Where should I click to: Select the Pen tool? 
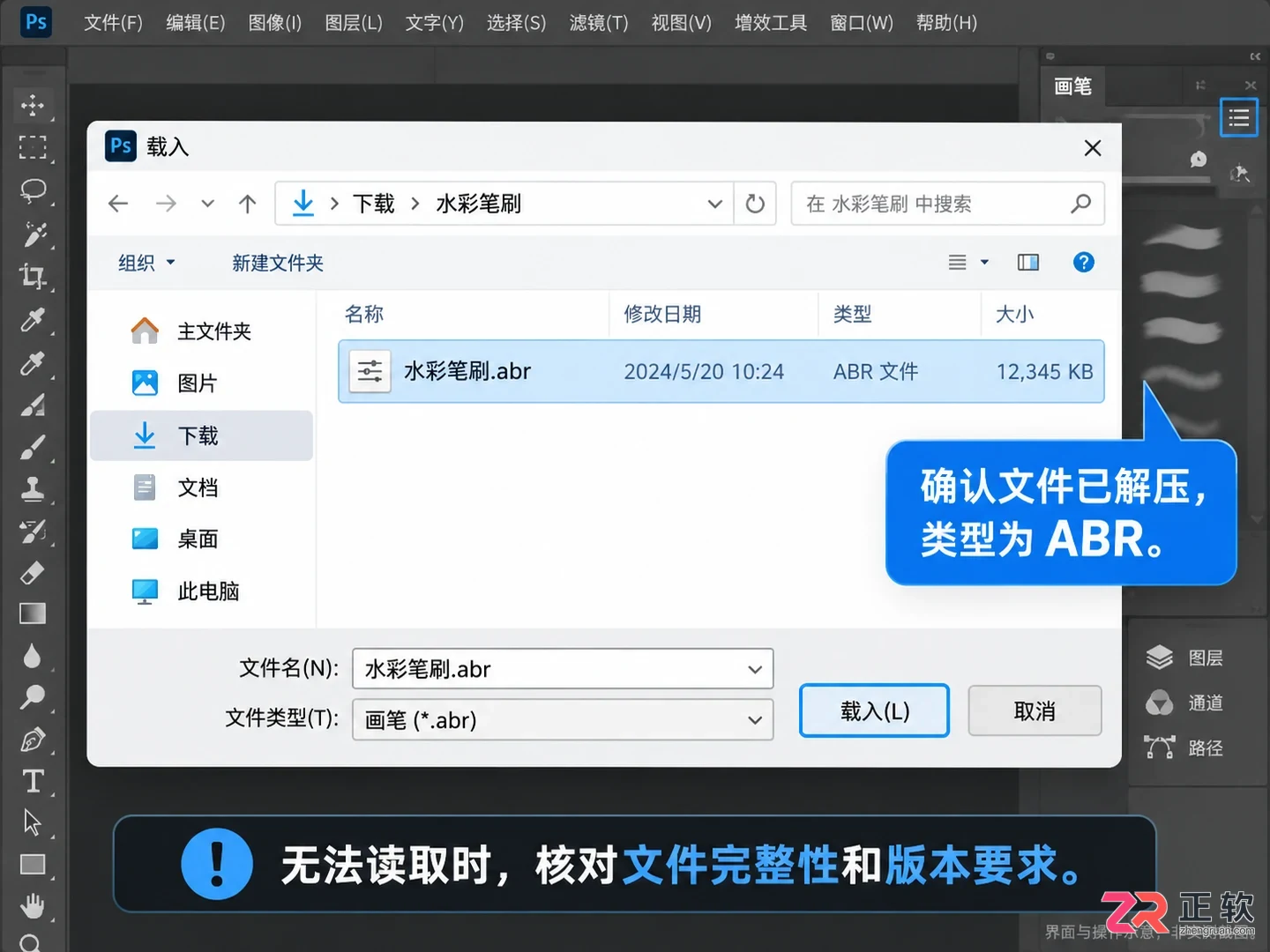pos(33,740)
